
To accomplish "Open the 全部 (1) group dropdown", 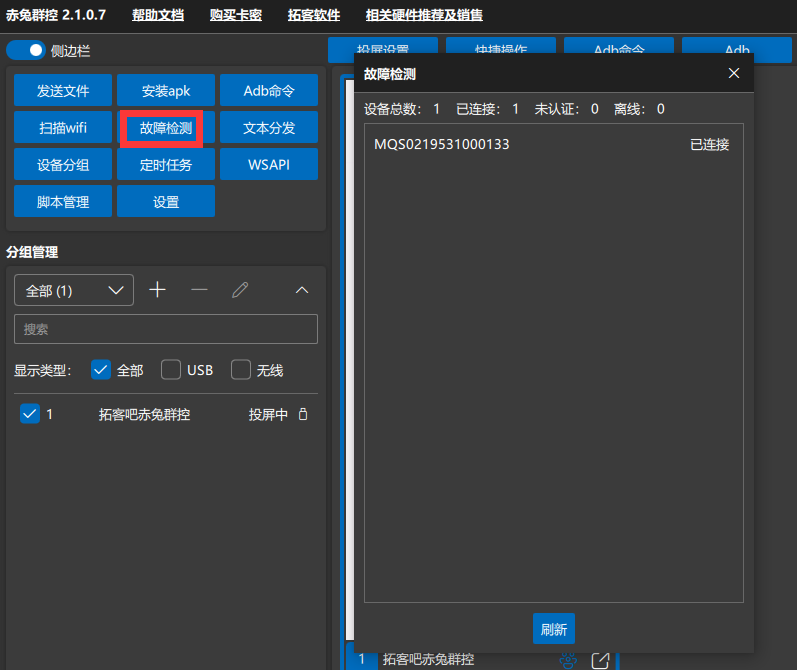I will [x=74, y=291].
